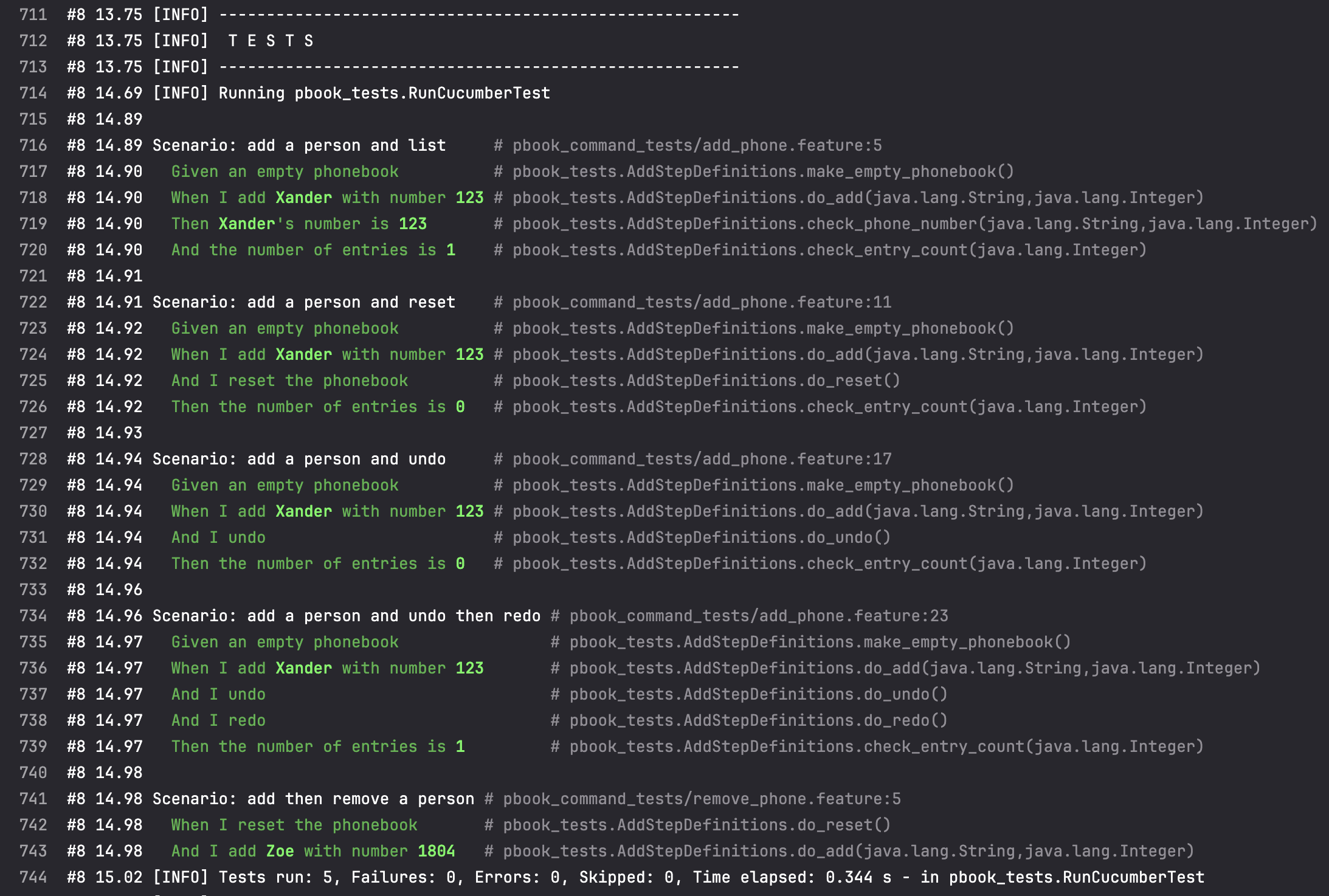Click the 'T E S T S' header line
Screen dimensions: 1329x896
click(x=271, y=41)
